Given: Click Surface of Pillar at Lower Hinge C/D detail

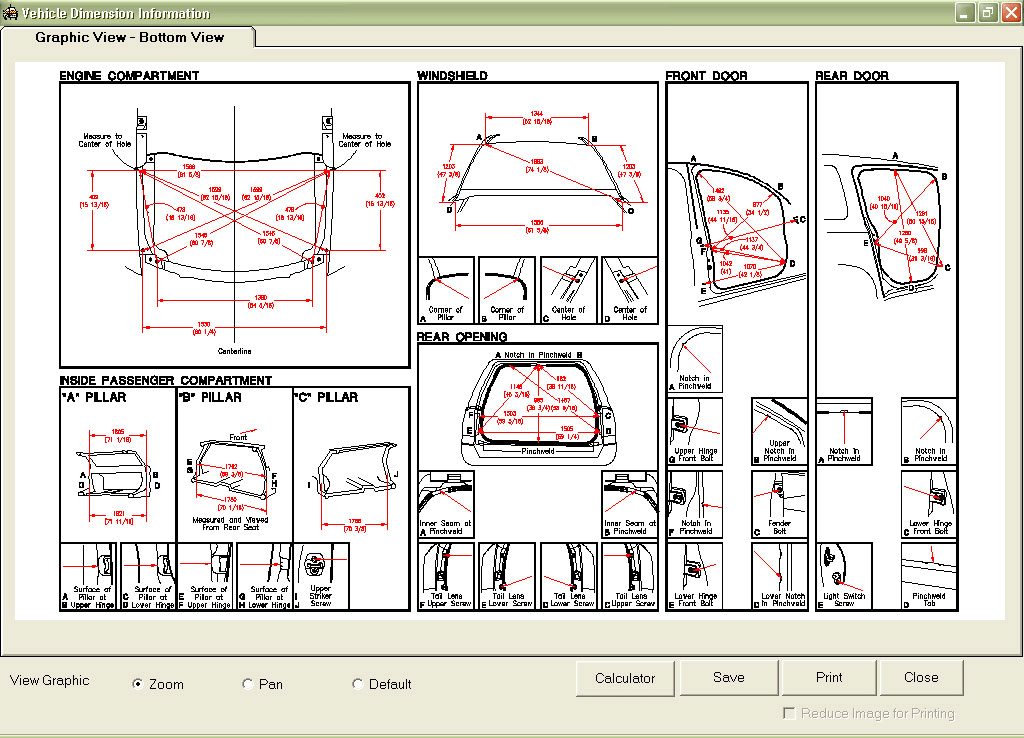Looking at the screenshot, I should 148,576.
